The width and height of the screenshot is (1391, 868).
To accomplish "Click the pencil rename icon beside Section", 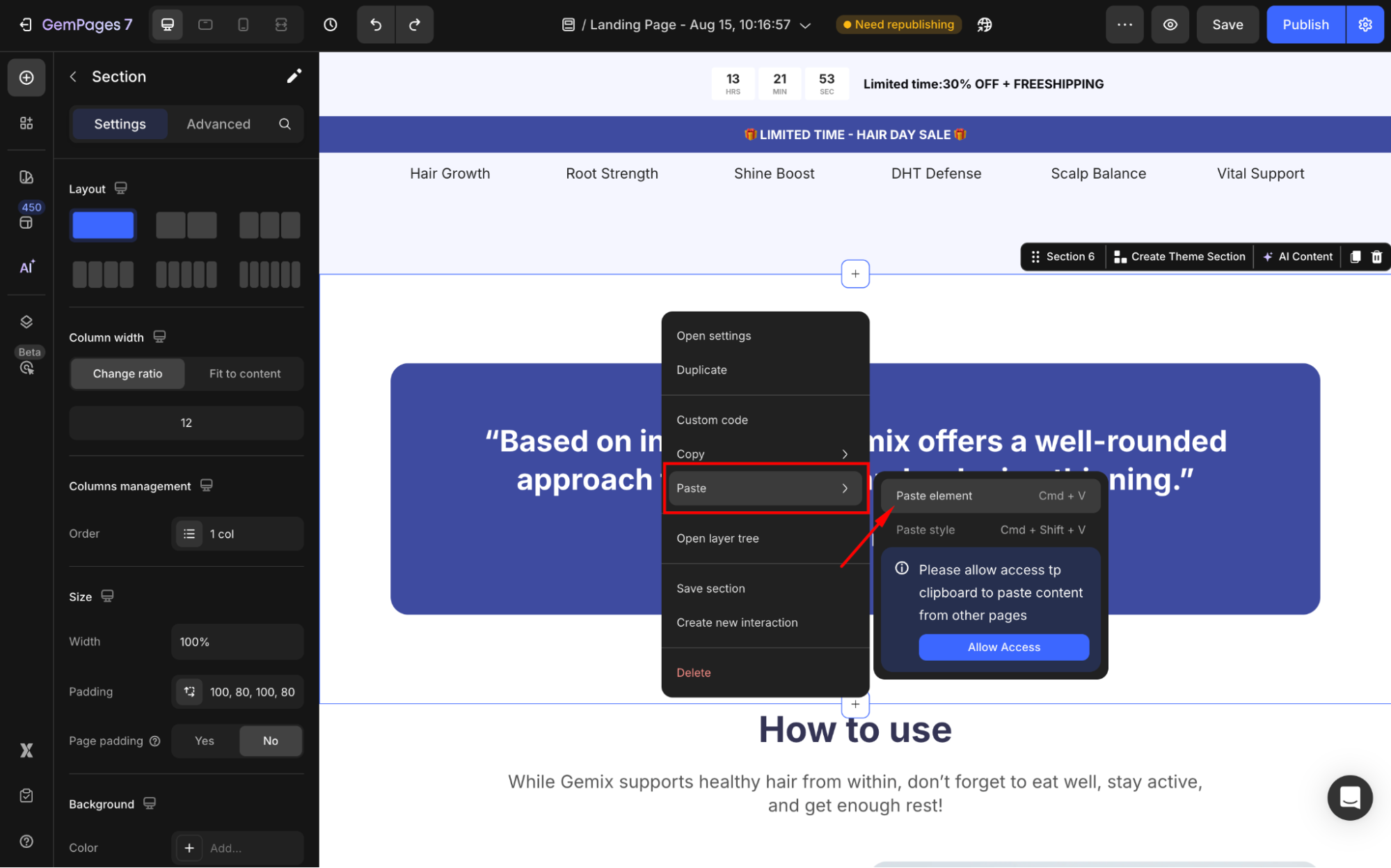I will point(294,77).
